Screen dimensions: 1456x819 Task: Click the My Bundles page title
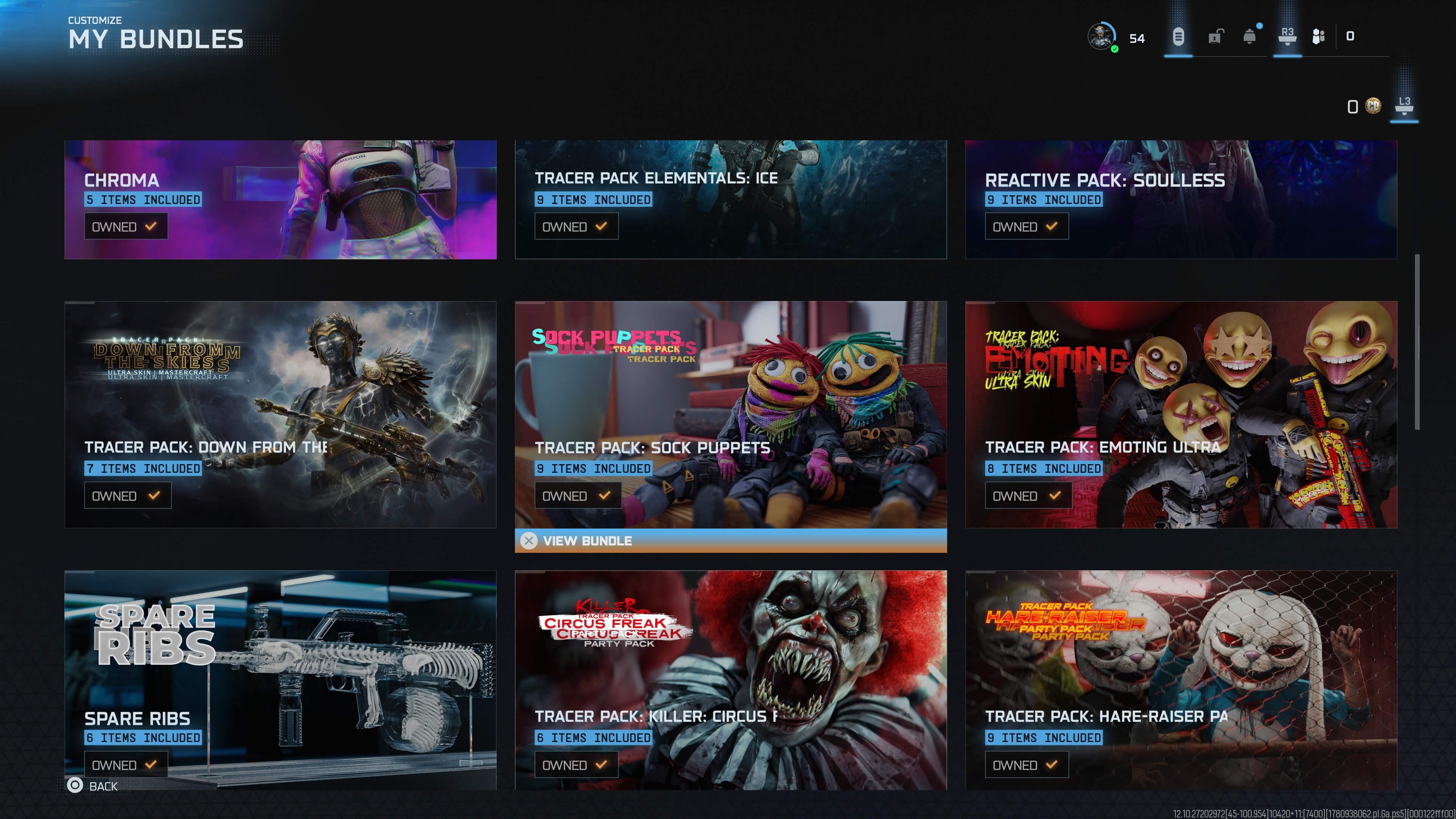coord(156,39)
